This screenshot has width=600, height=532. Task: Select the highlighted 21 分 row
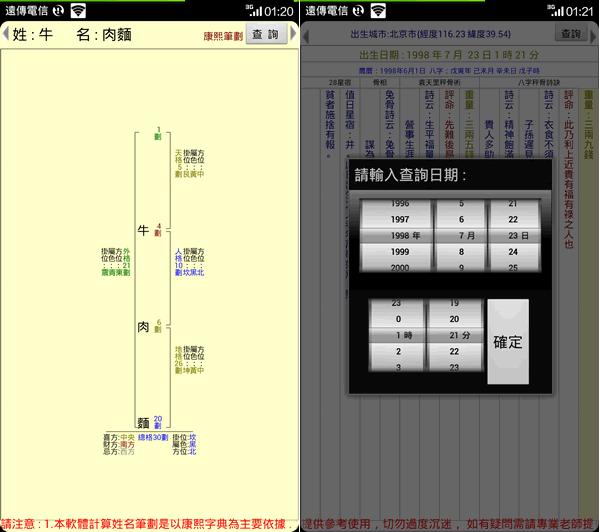(x=455, y=335)
